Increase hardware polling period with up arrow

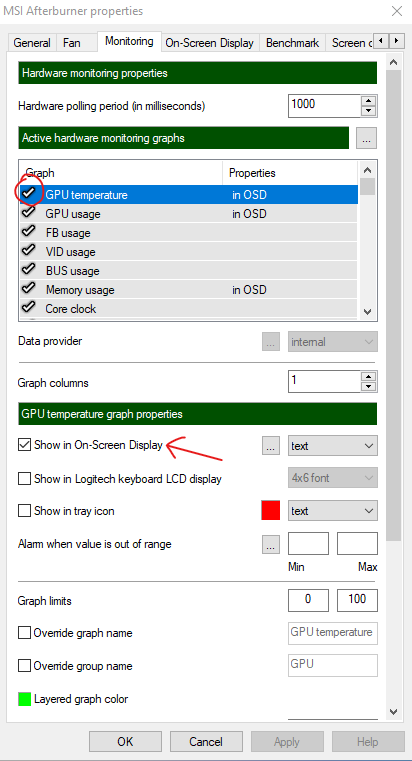369,100
